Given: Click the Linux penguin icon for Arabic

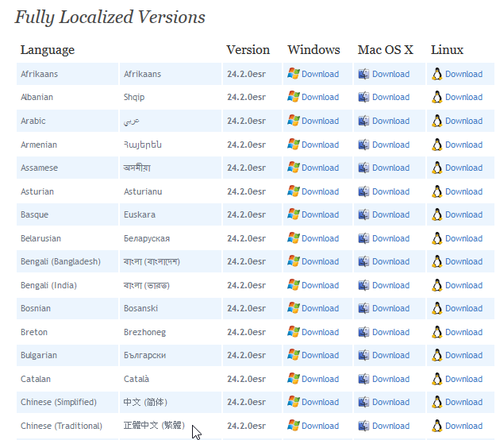Looking at the screenshot, I should pyautogui.click(x=437, y=121).
